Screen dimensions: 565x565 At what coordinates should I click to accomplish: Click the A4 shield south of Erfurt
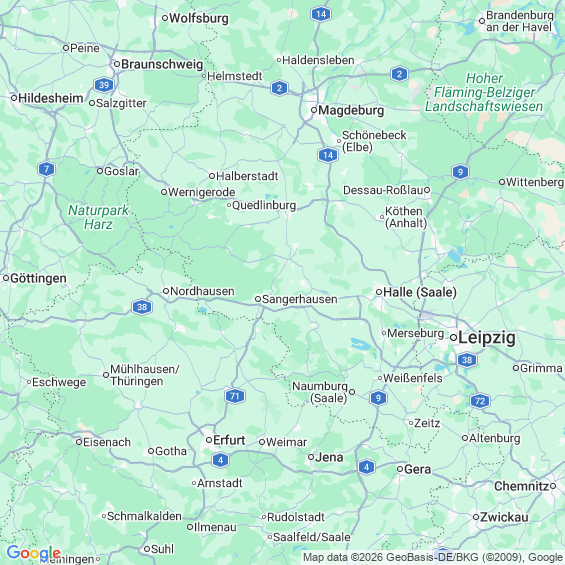tap(220, 460)
